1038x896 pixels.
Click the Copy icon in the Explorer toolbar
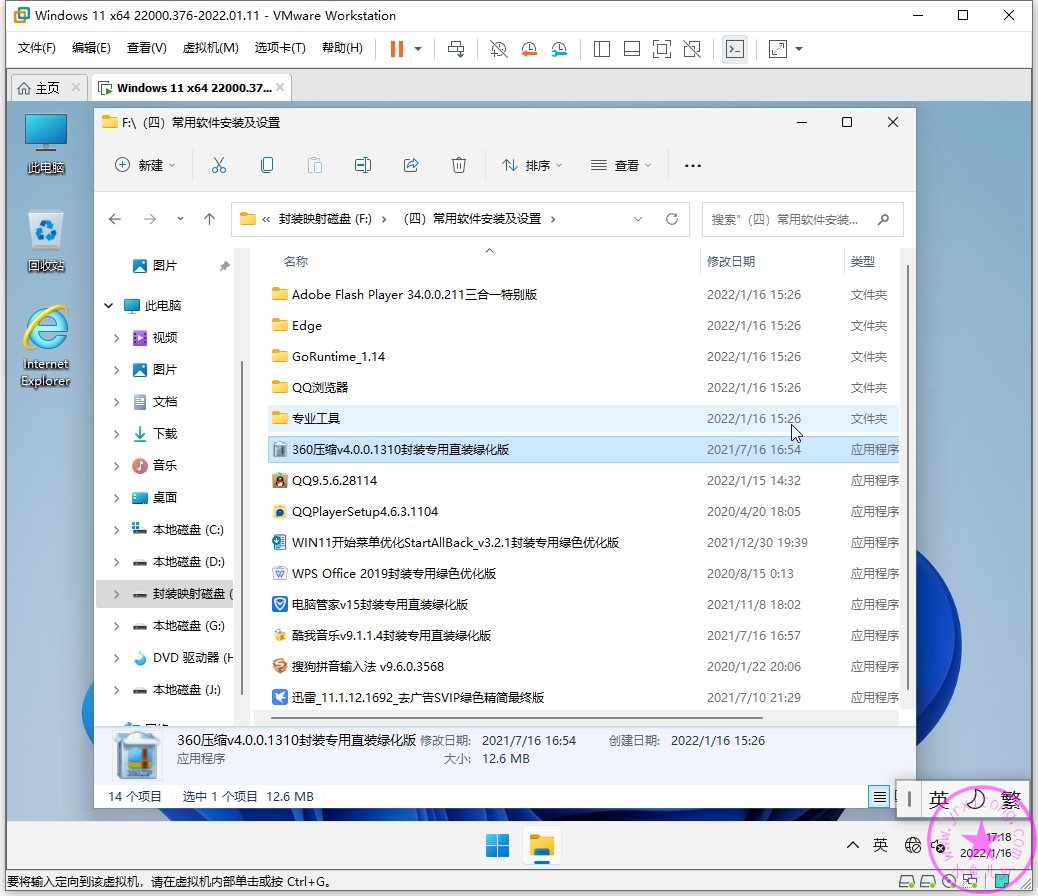(x=267, y=165)
